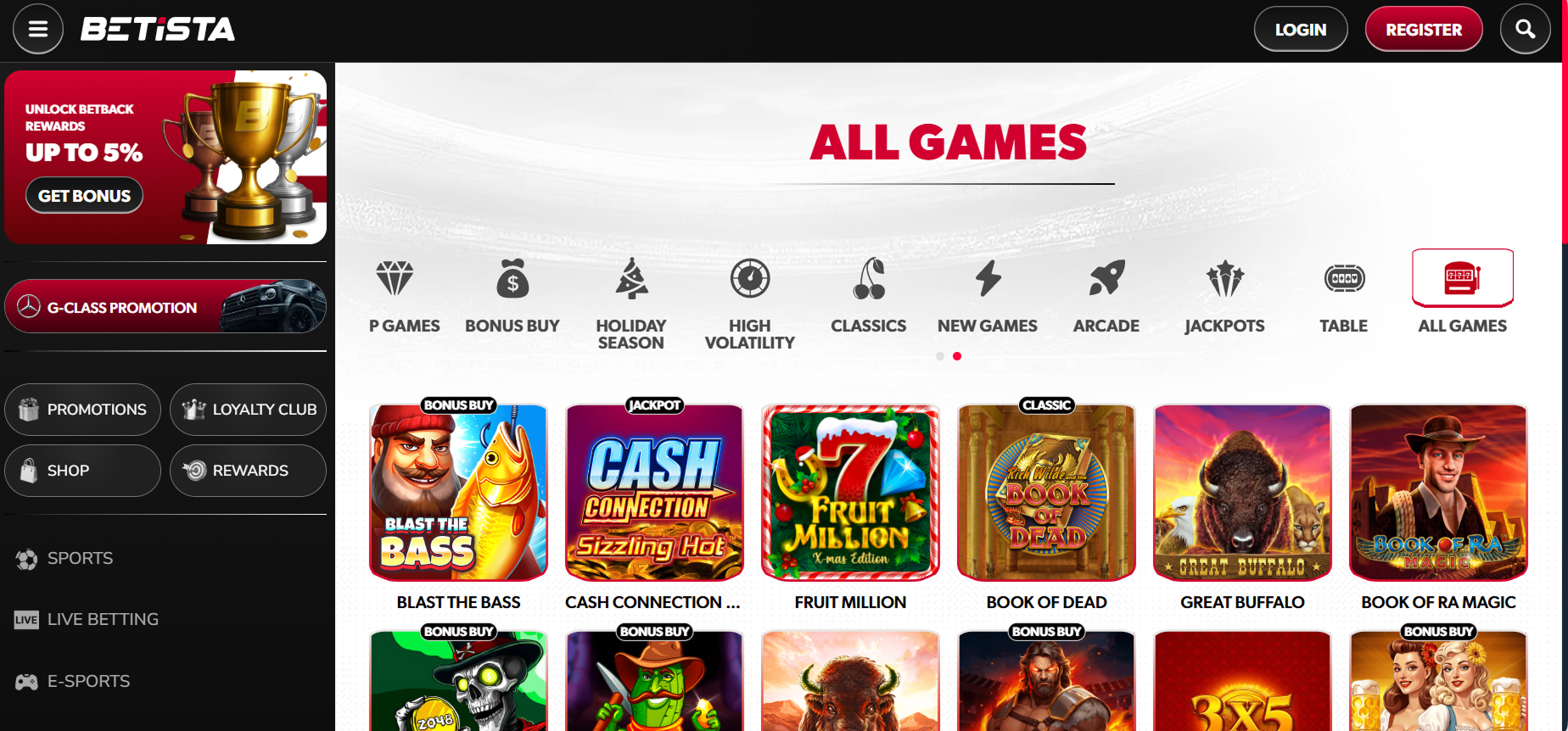Select the New Games lightning icon

(988, 278)
